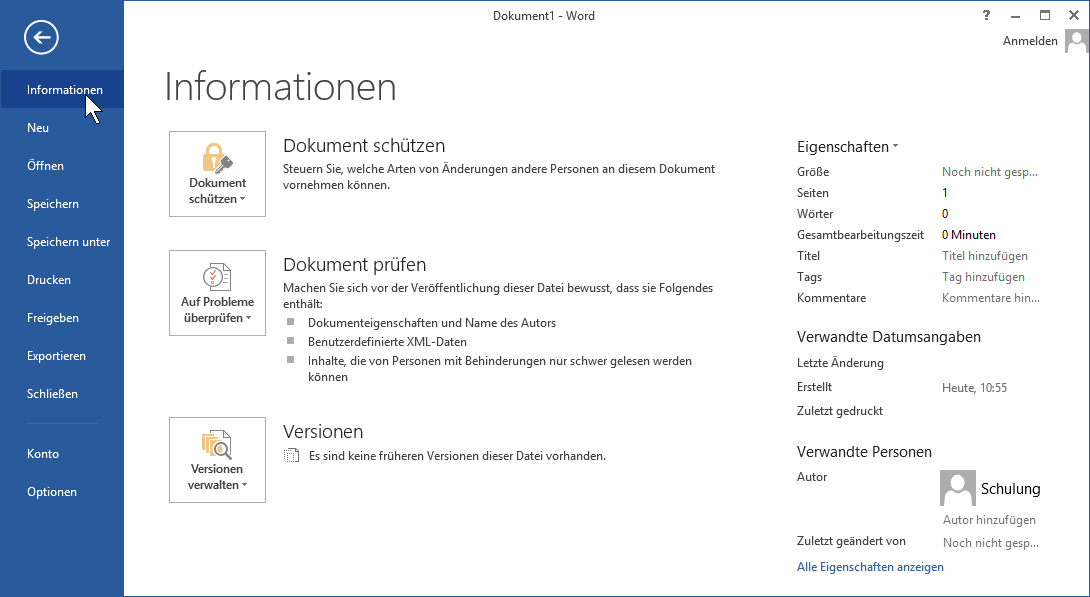This screenshot has height=597, width=1090.
Task: Click Anmelden to sign in
Action: pyautogui.click(x=1030, y=41)
